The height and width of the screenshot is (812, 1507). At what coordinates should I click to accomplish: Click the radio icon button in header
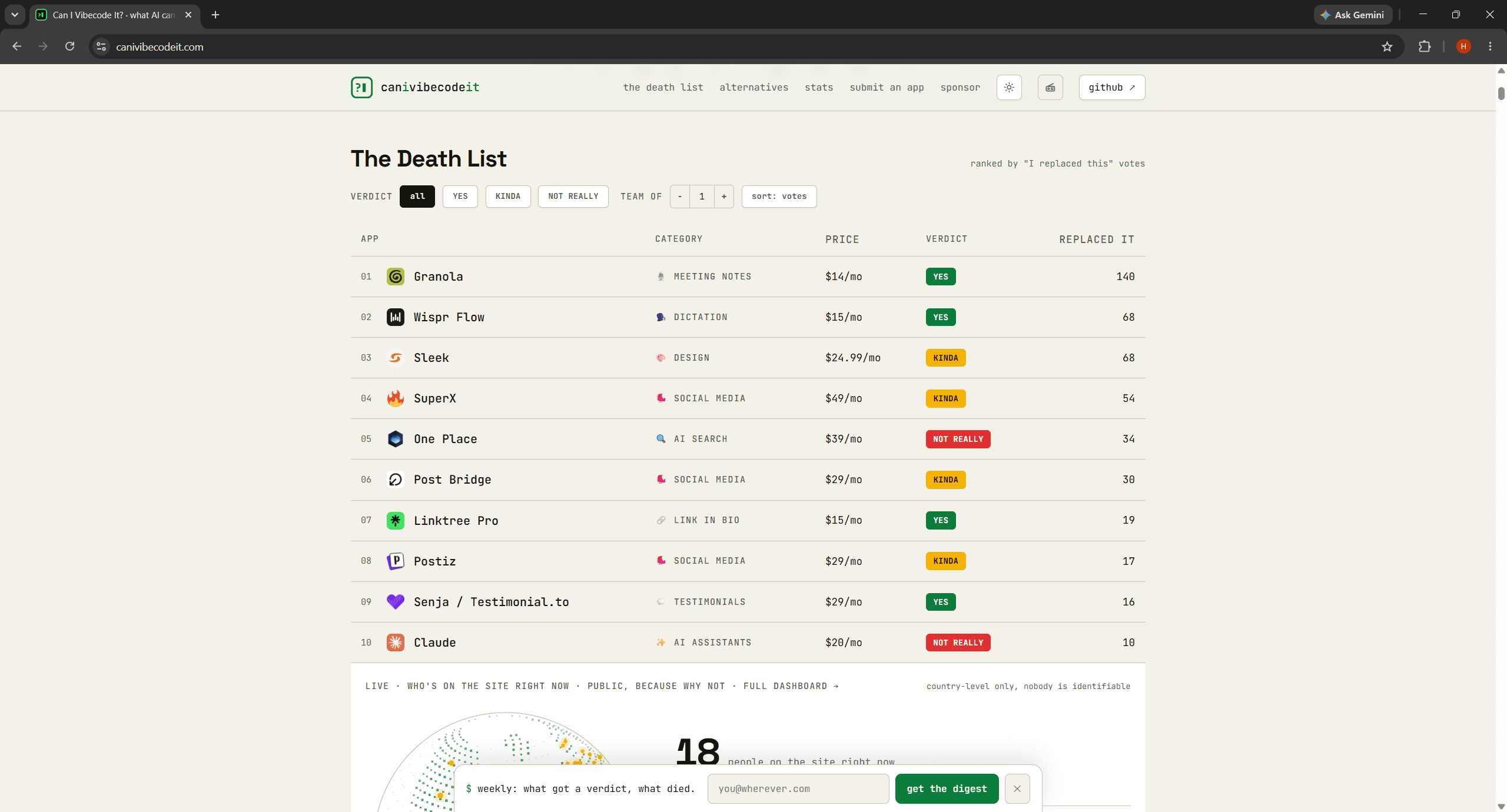click(x=1050, y=88)
